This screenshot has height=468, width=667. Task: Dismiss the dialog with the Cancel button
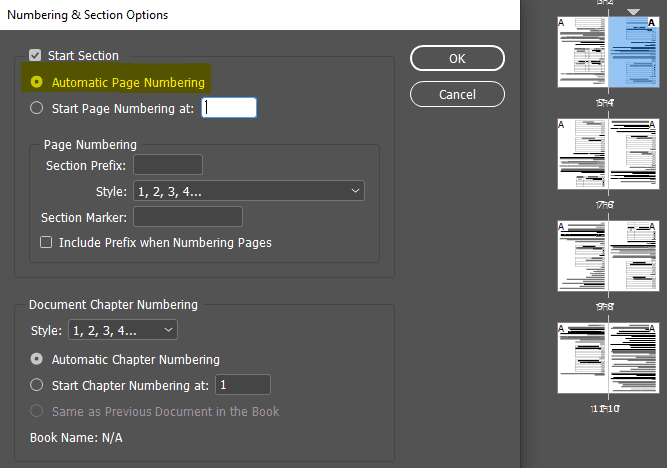click(x=457, y=94)
